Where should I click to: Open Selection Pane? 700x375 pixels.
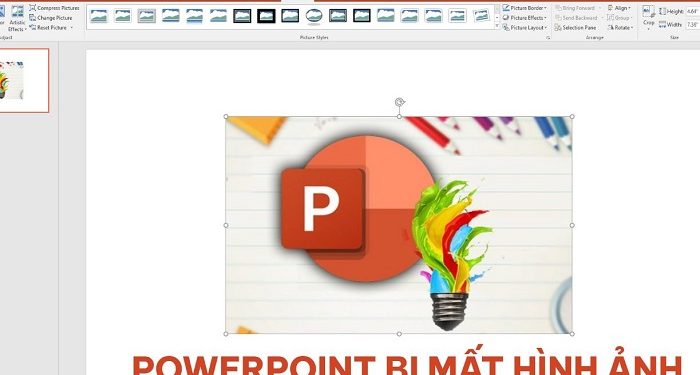click(x=576, y=28)
